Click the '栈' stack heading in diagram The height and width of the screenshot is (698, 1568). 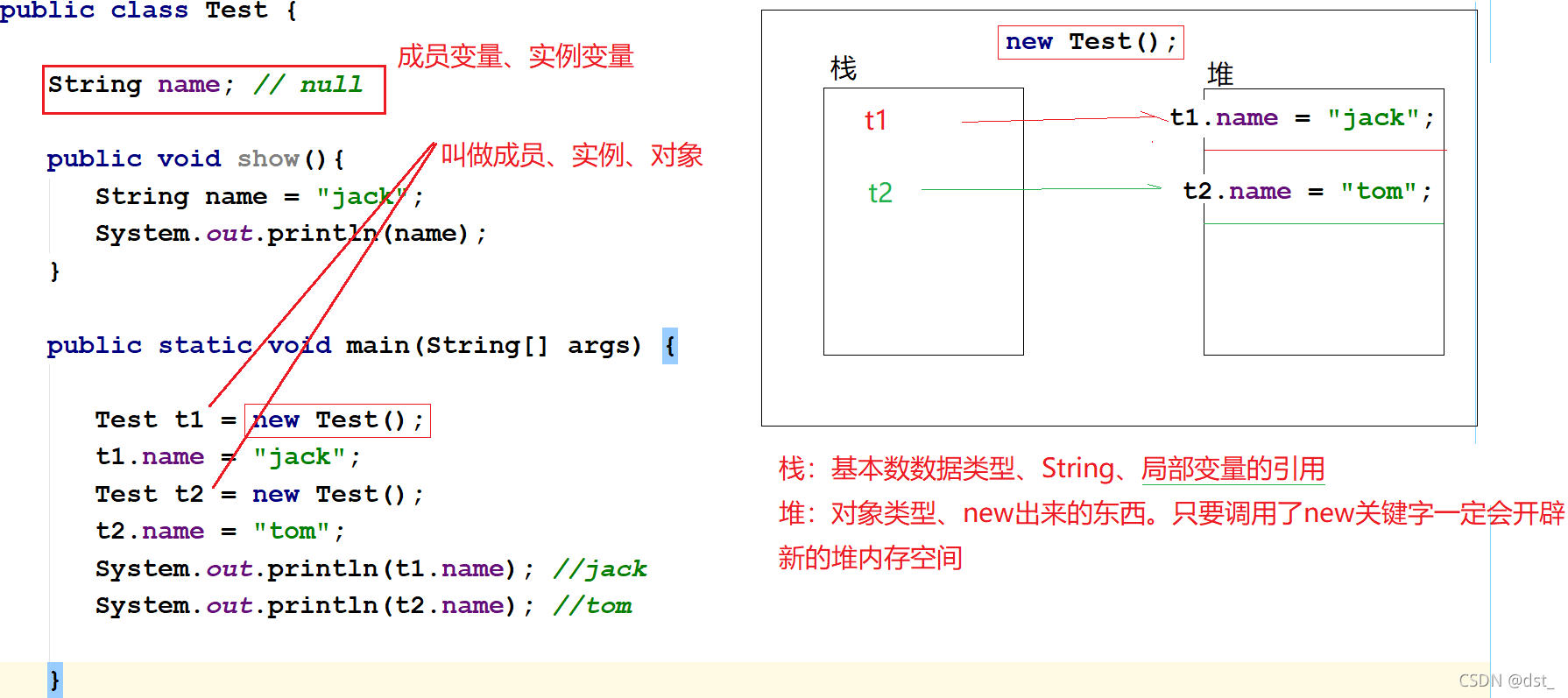tap(844, 68)
